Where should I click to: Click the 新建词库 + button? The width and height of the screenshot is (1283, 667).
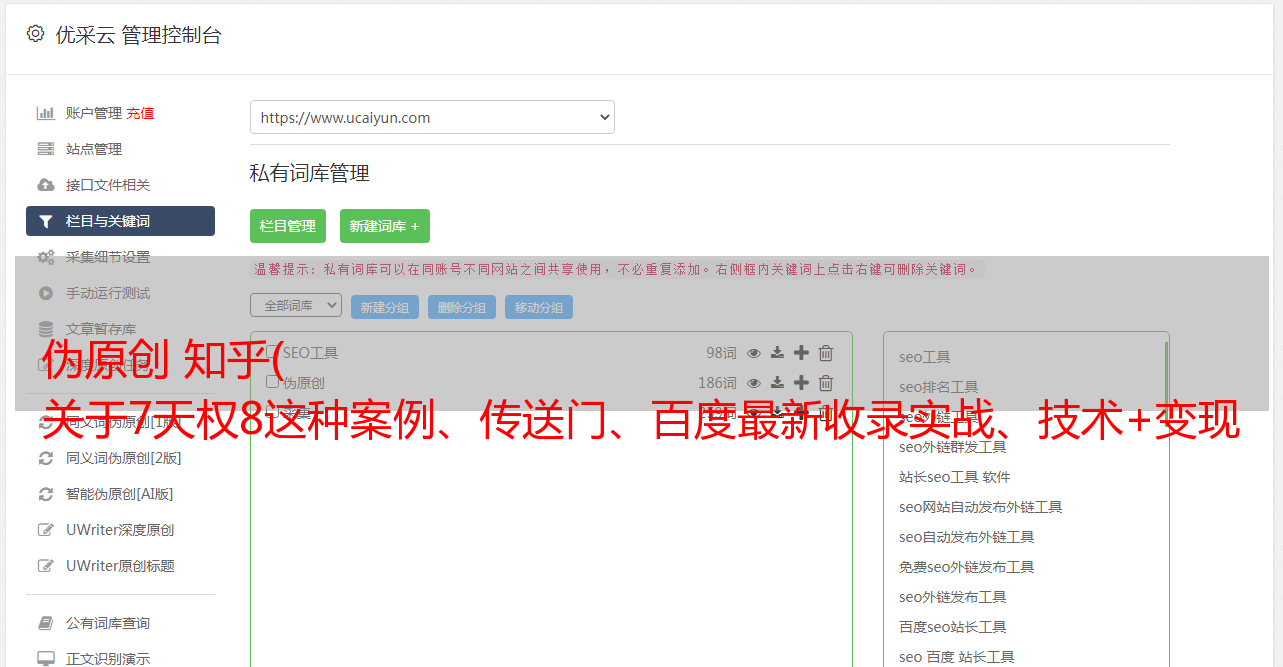[385, 226]
